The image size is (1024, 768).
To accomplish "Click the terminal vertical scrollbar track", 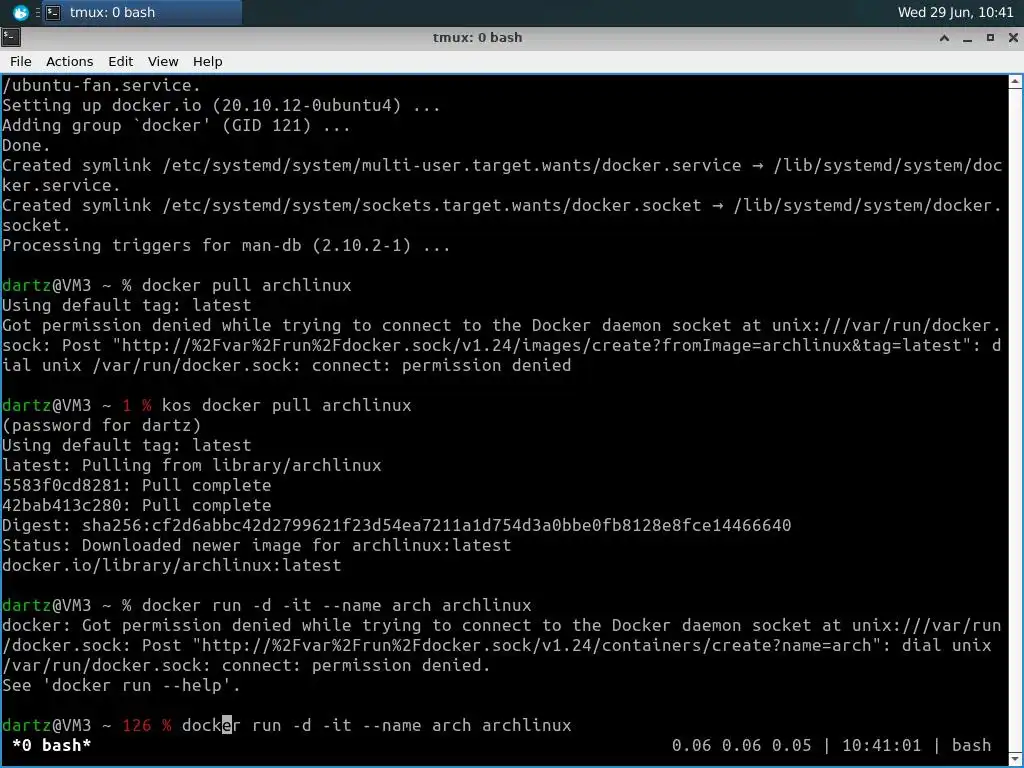I will point(1016,421).
